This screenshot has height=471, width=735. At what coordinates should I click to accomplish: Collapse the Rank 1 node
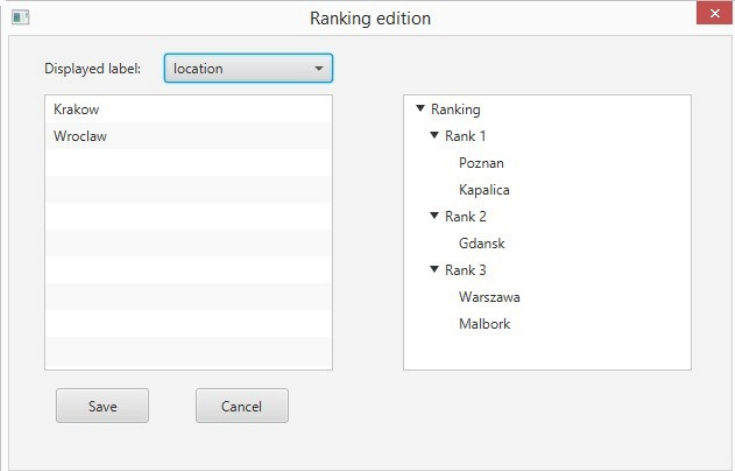coord(434,135)
